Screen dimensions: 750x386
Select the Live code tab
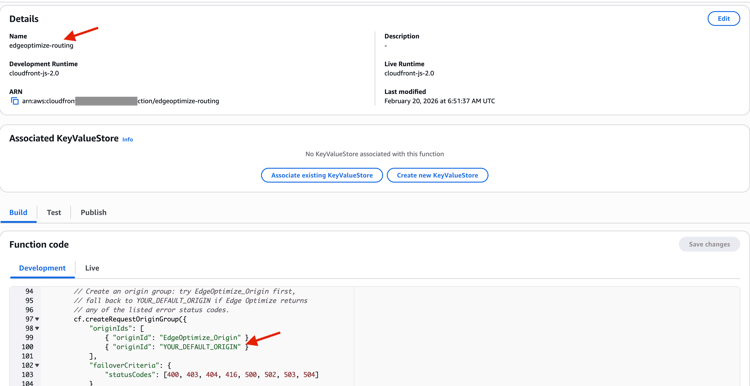pyautogui.click(x=92, y=268)
